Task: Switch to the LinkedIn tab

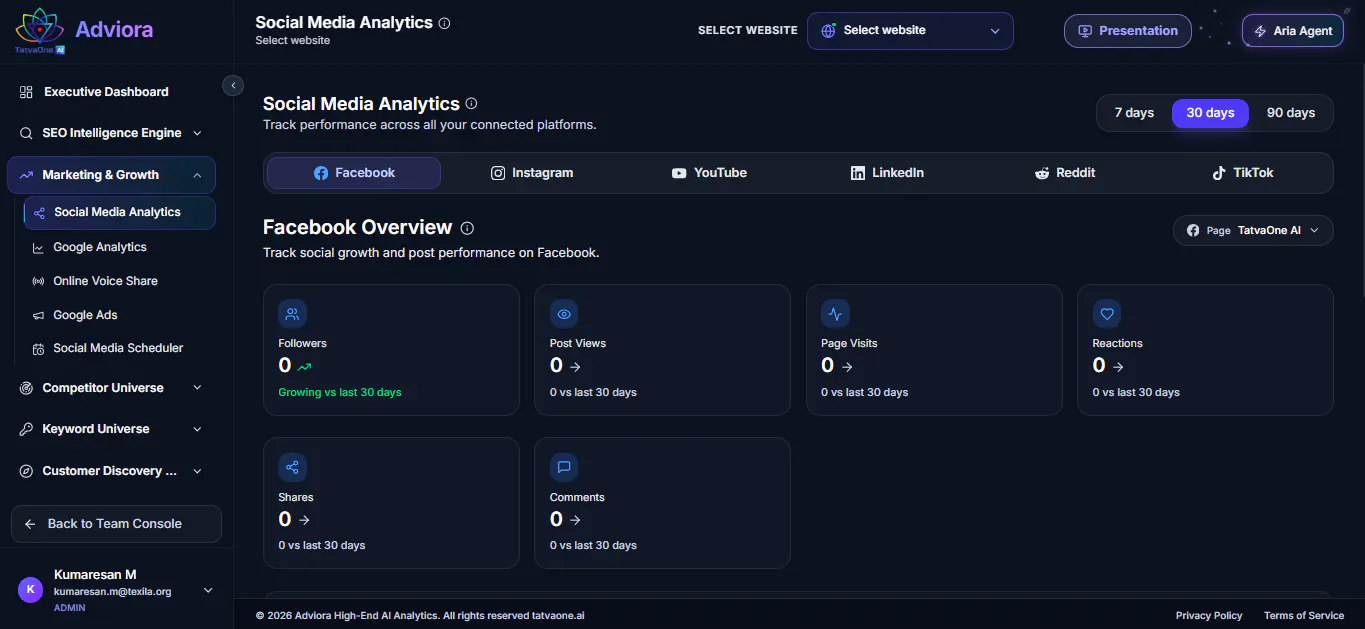Action: tap(887, 173)
